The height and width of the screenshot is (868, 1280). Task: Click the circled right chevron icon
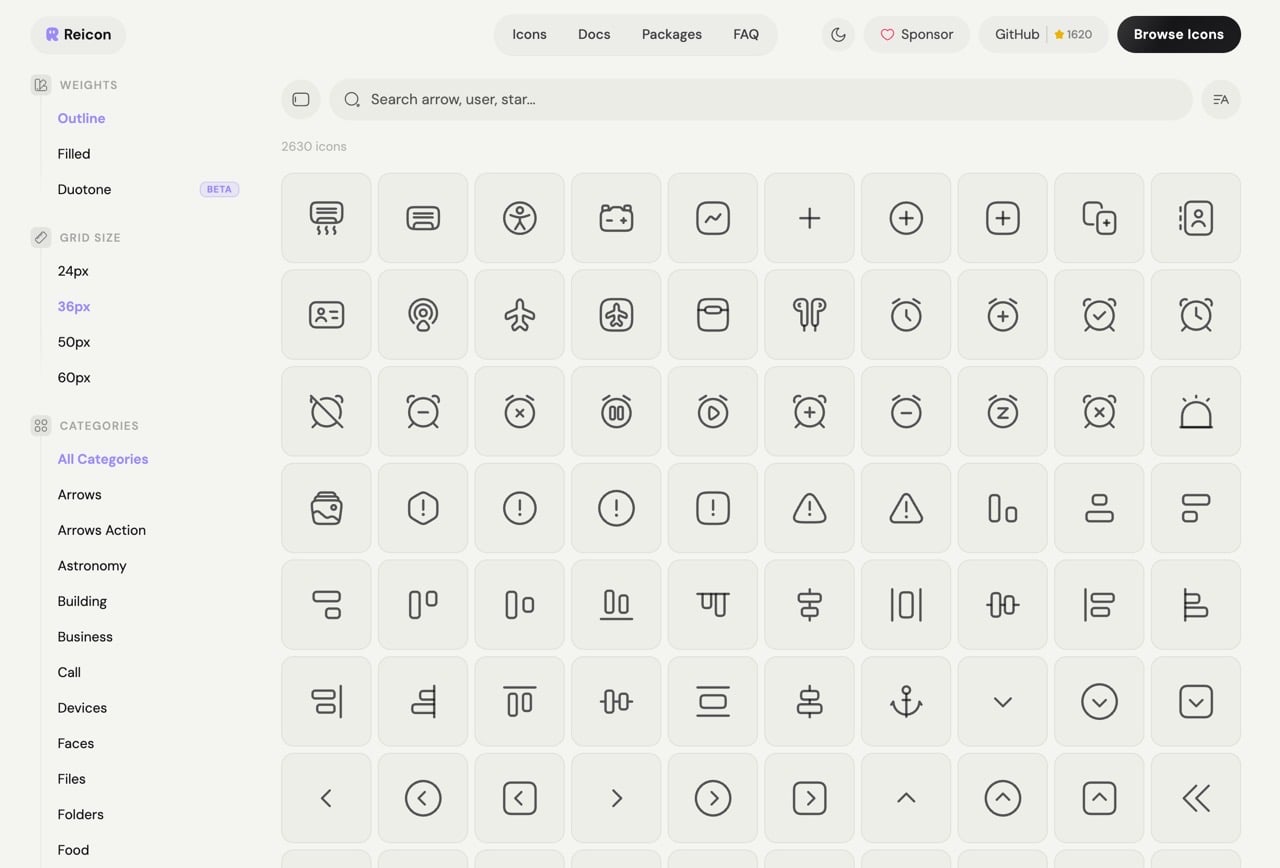point(713,798)
